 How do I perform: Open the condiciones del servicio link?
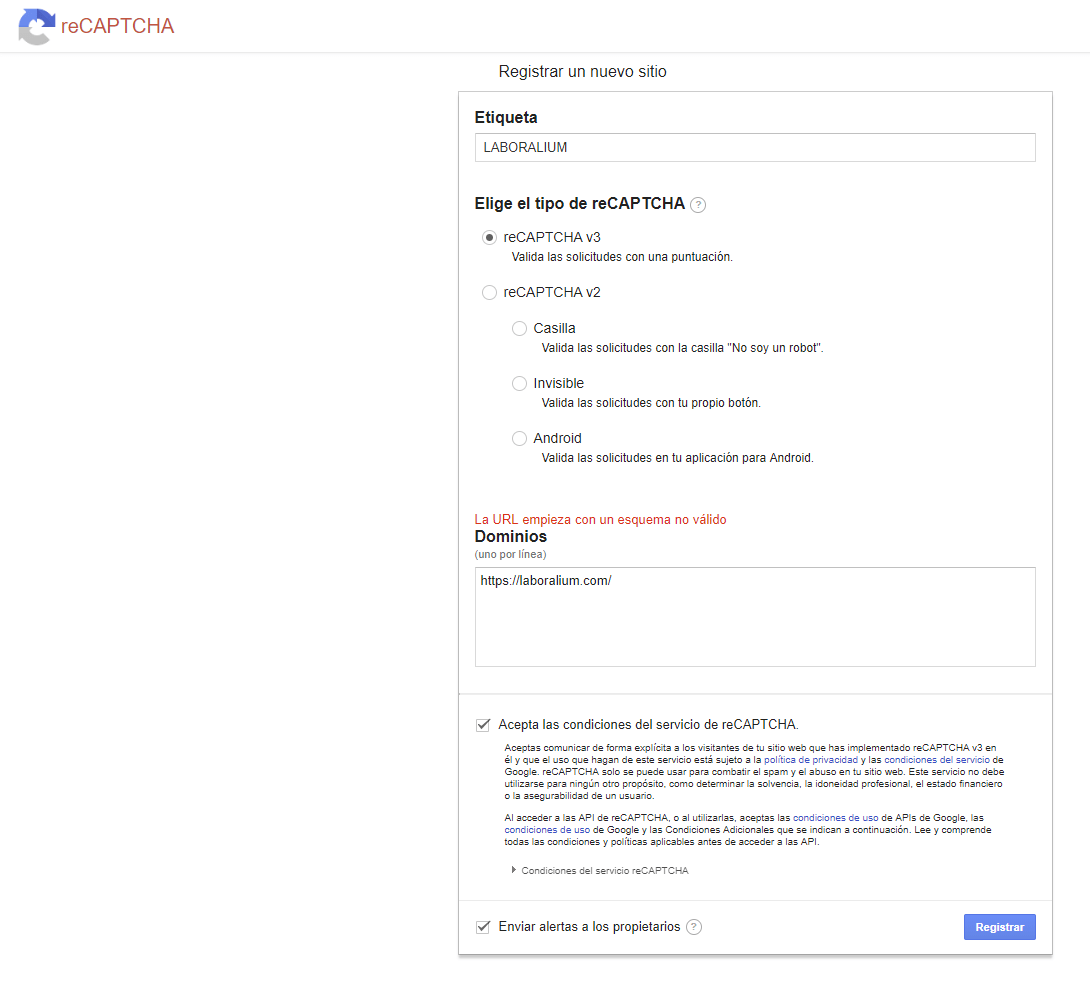pyautogui.click(x=936, y=760)
